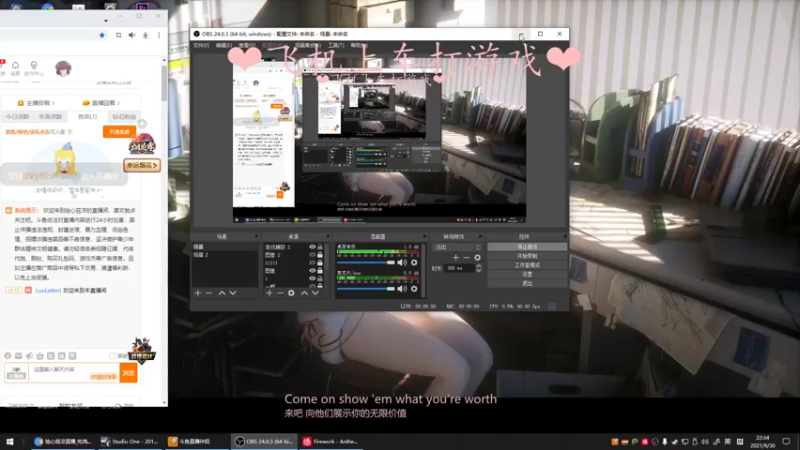Open the Mixer panel dock popout button

coord(424,237)
